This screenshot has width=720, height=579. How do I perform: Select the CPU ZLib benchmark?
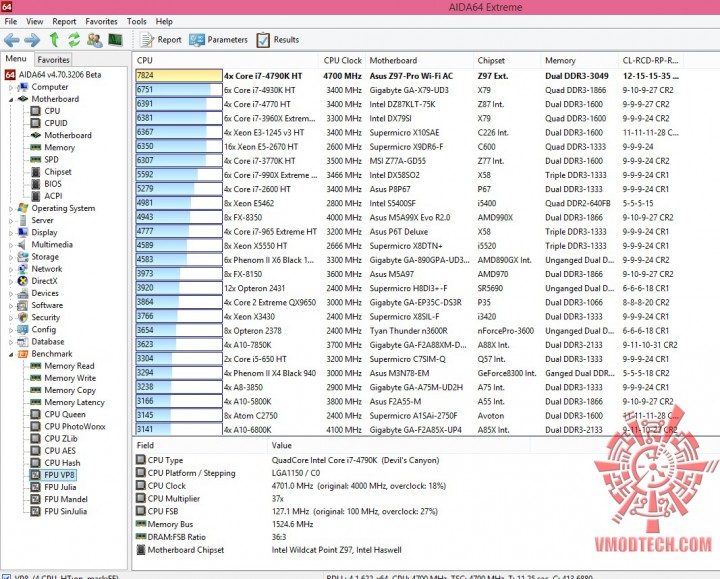click(54, 438)
